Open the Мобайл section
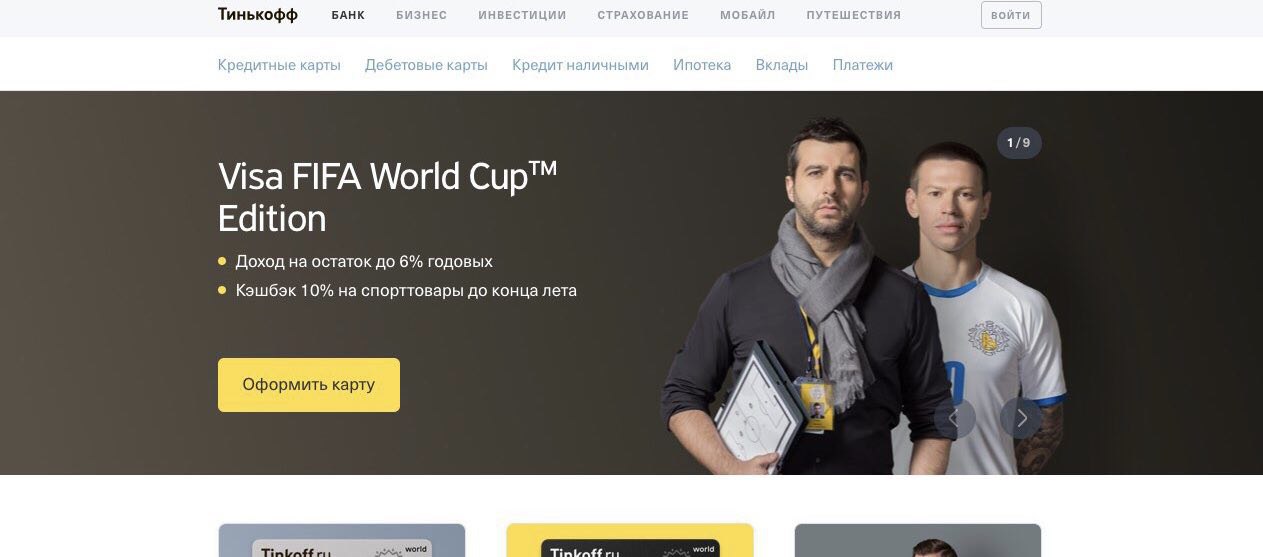This screenshot has height=557, width=1263. pyautogui.click(x=747, y=15)
